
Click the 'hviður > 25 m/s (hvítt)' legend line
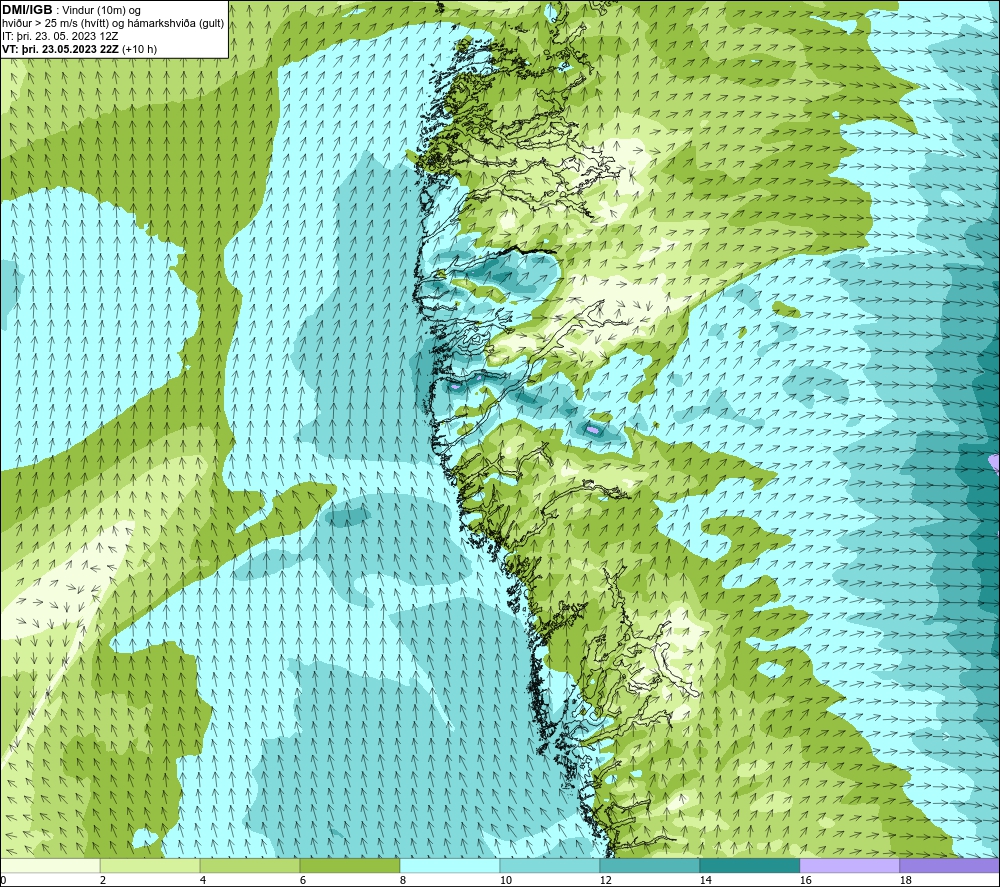click(113, 24)
